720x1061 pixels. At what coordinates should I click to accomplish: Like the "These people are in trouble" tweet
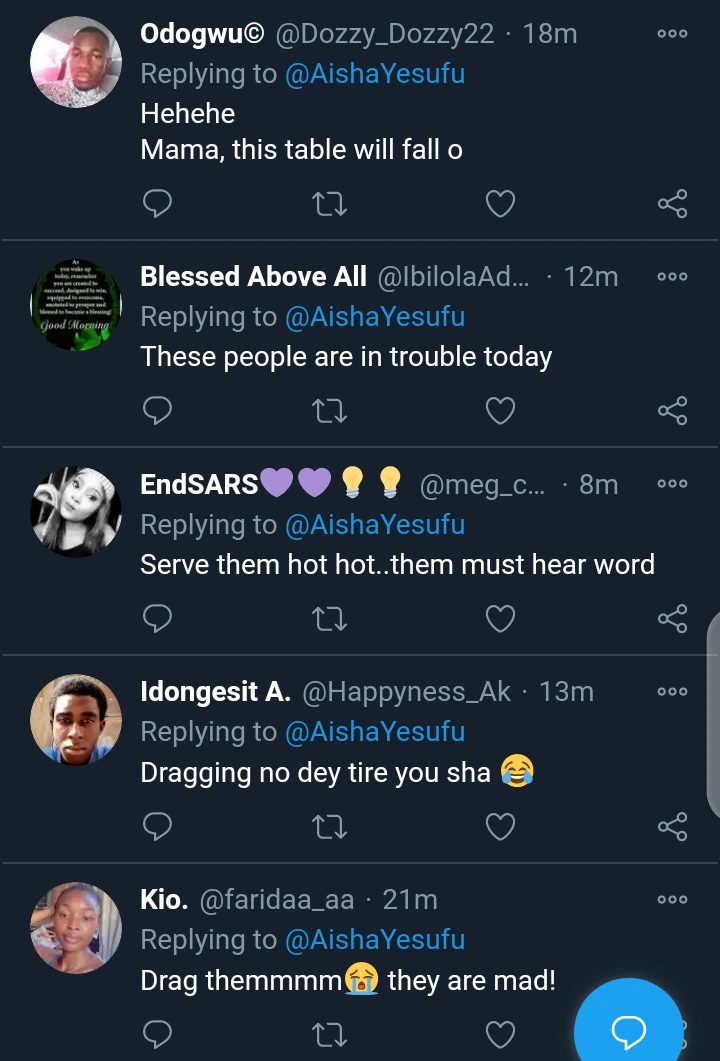coord(500,411)
